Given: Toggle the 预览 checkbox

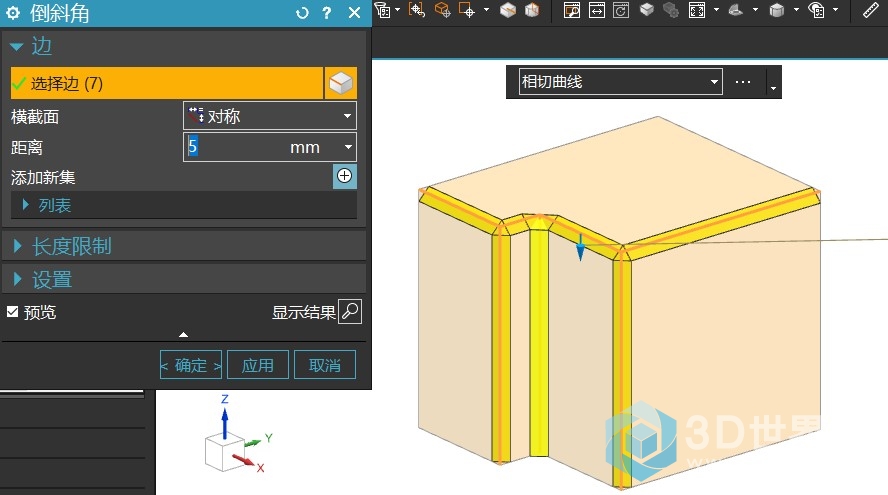Looking at the screenshot, I should 12,311.
